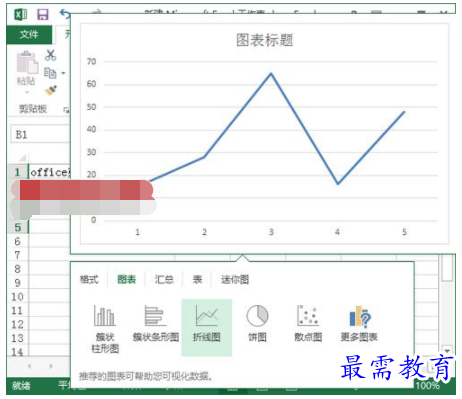Undo the last action with the arrow icon
Screen dimensions: 462x399
[65, 14]
